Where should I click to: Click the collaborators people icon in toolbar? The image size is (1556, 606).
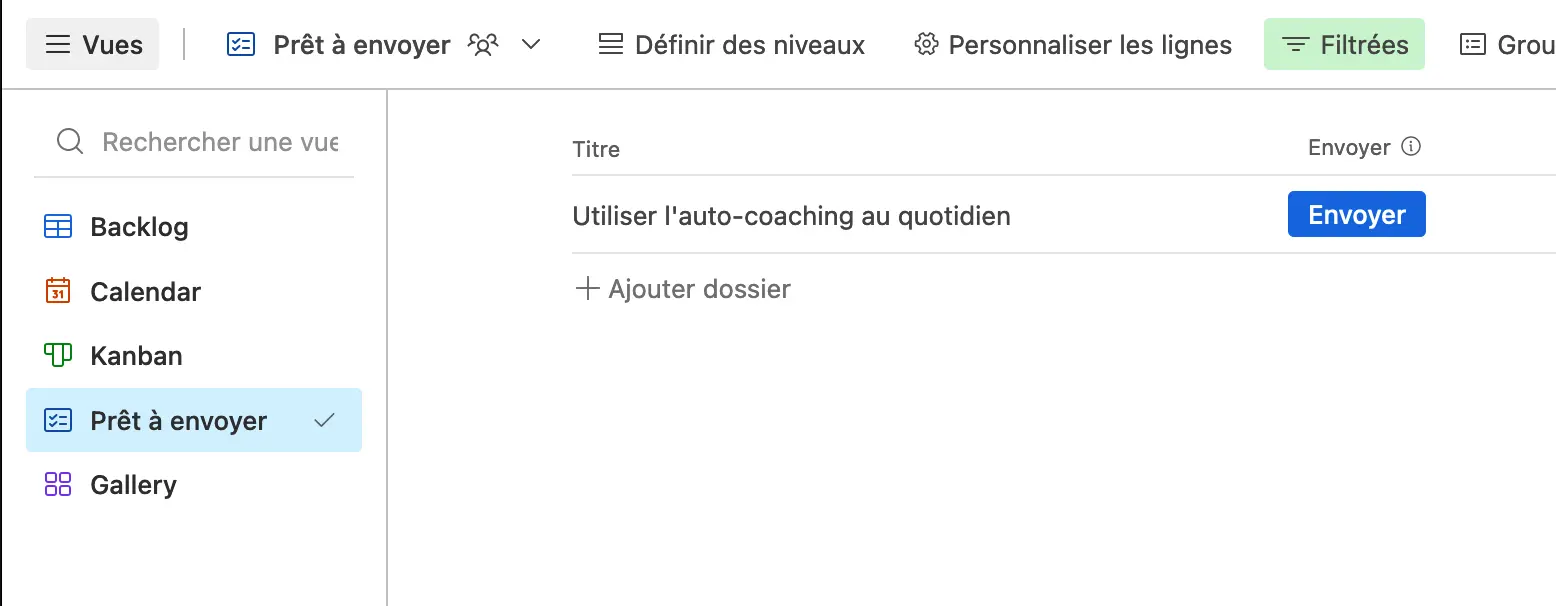click(x=484, y=45)
